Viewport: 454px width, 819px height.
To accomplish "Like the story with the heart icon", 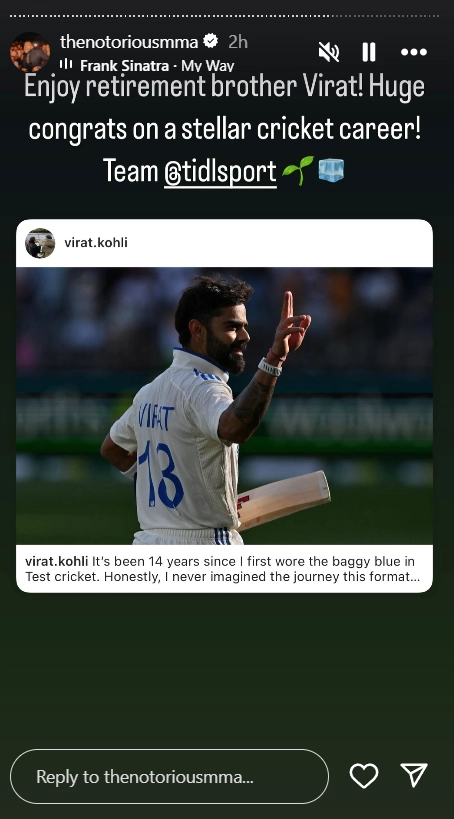I will pyautogui.click(x=364, y=775).
